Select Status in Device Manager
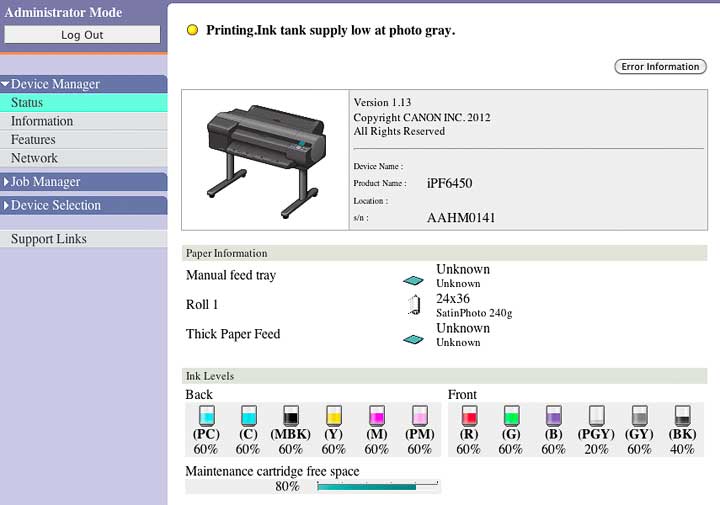Screen dimensions: 720x505 click(83, 102)
